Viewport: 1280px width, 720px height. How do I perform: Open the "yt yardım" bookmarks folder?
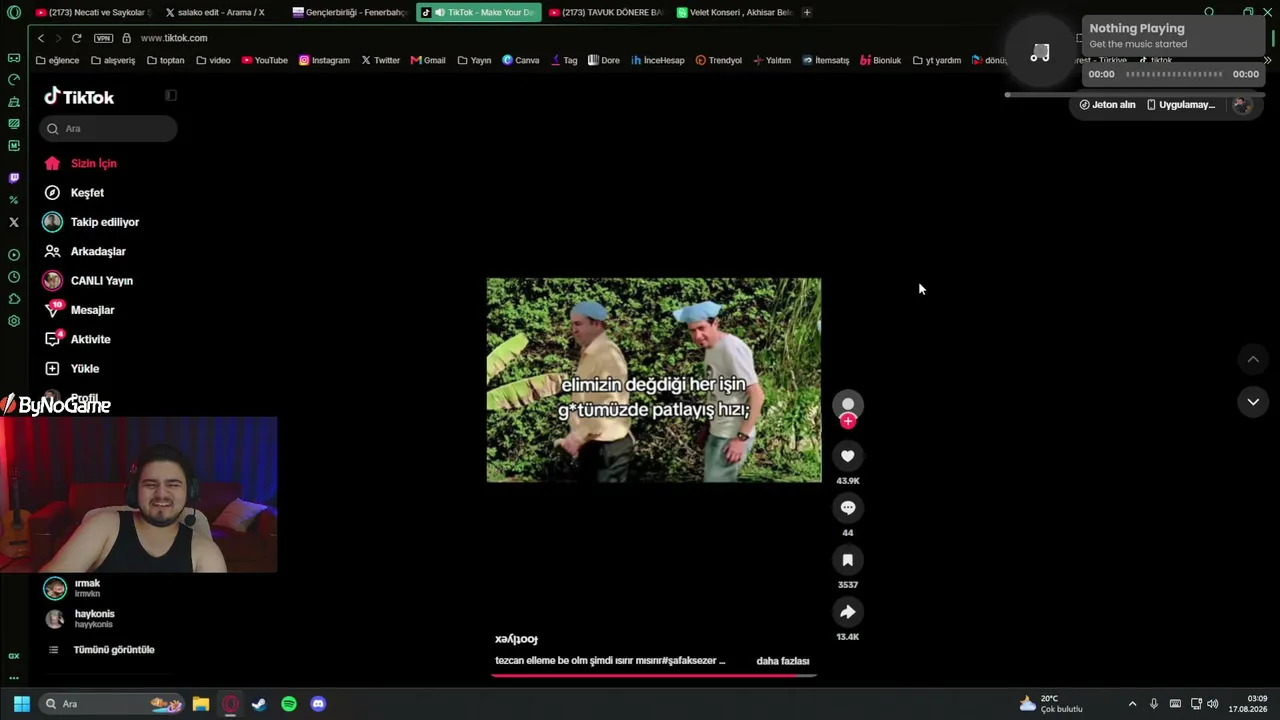tap(937, 60)
